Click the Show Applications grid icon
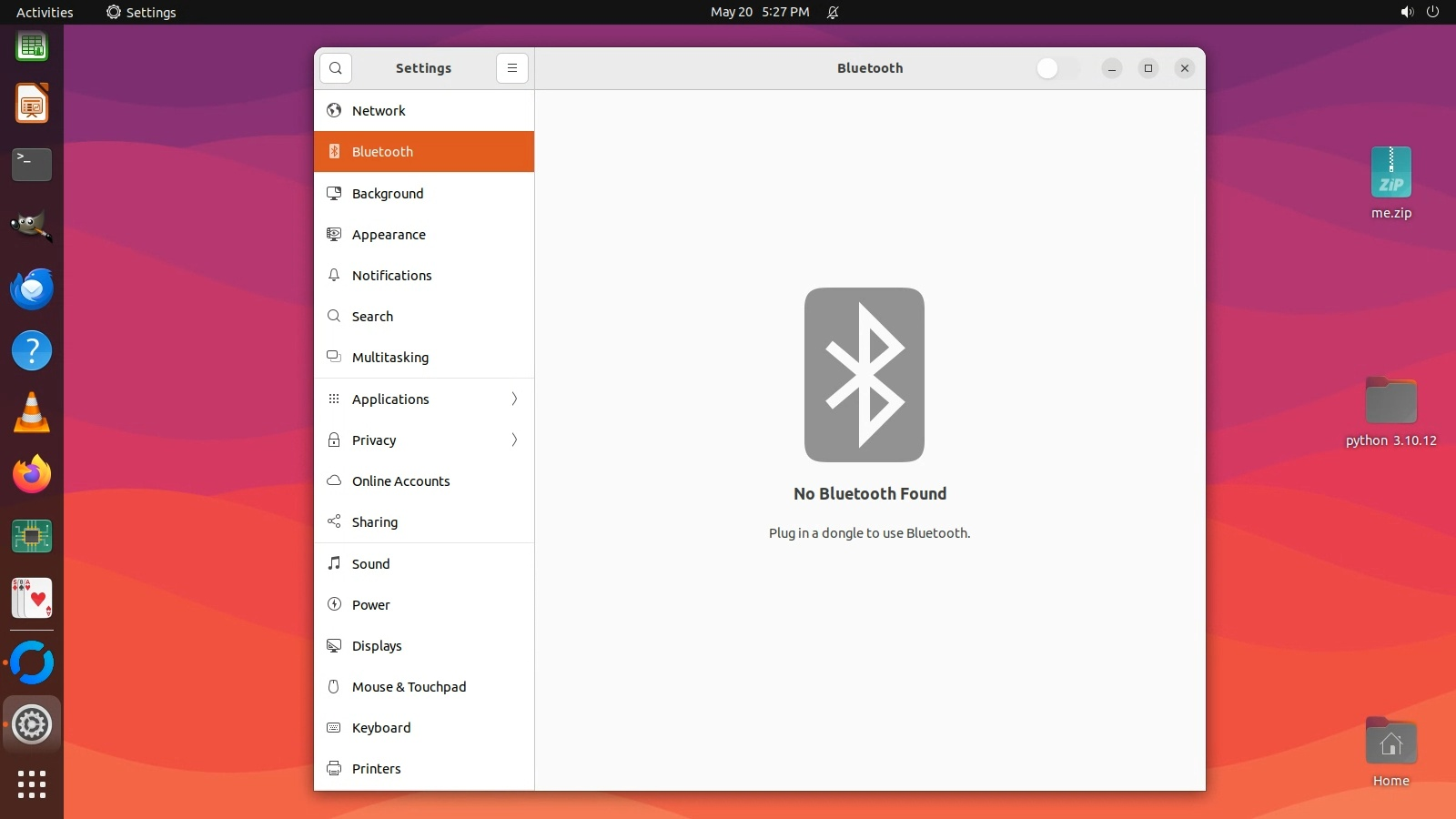The image size is (1456, 819). (x=32, y=784)
